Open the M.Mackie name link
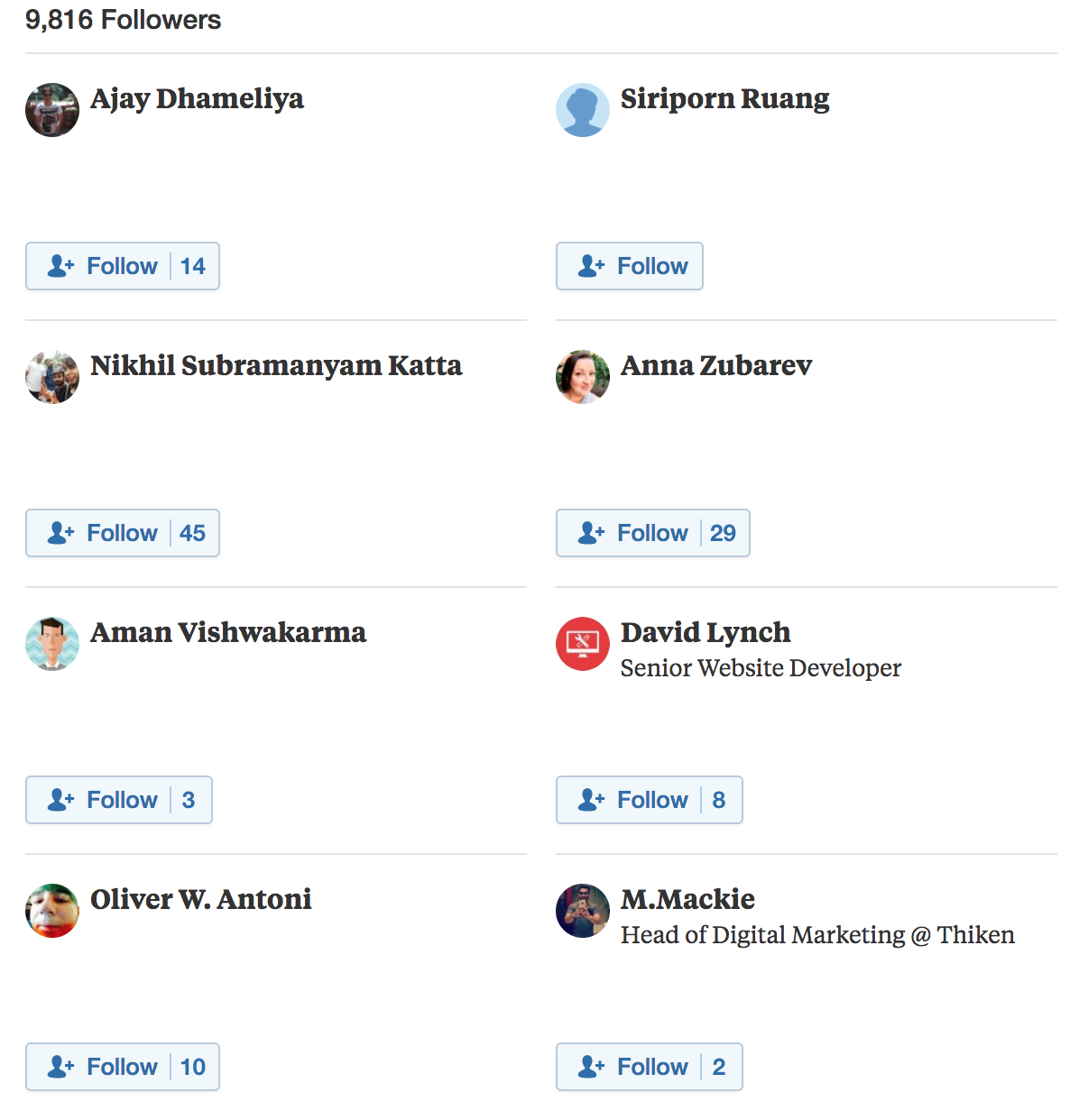The height and width of the screenshot is (1120, 1079). click(687, 899)
